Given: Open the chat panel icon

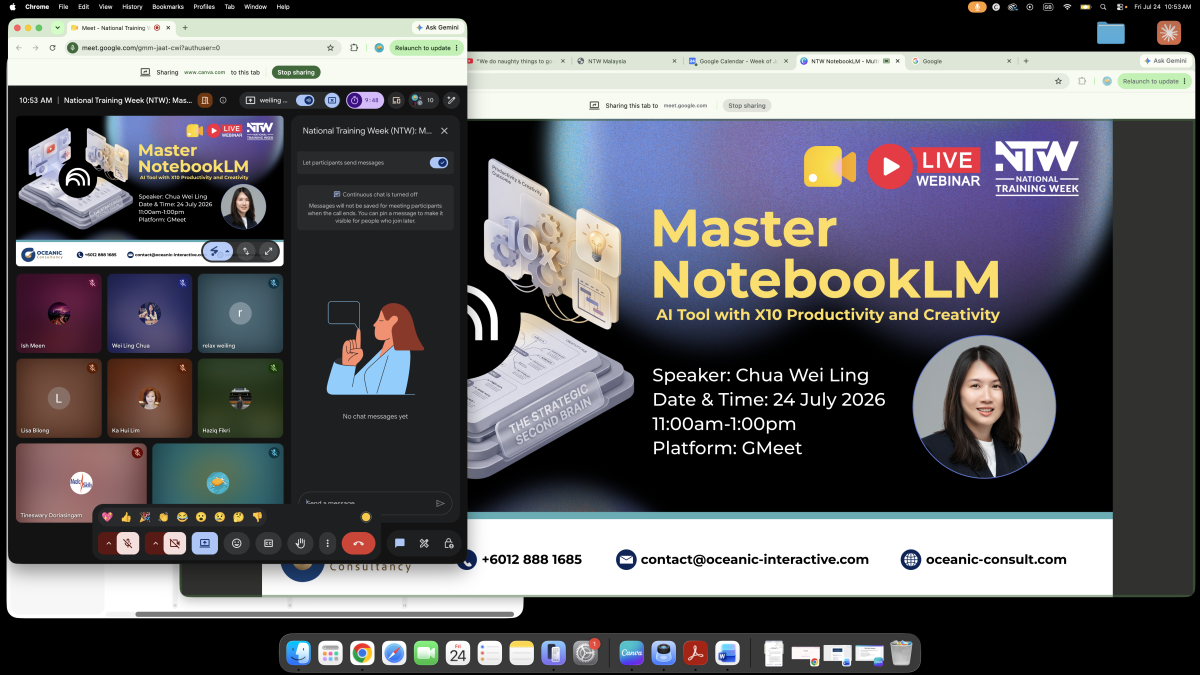Looking at the screenshot, I should 399,543.
